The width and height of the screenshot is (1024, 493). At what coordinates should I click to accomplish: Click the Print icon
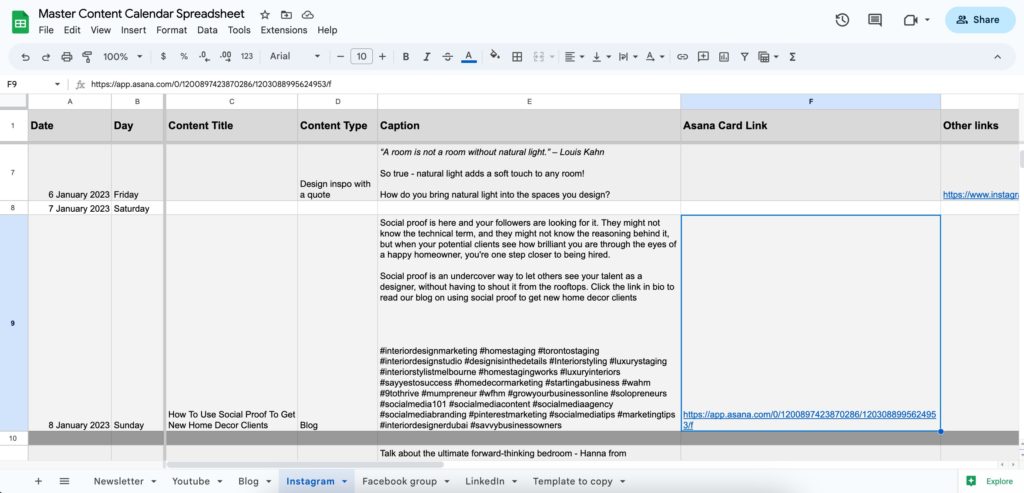67,57
